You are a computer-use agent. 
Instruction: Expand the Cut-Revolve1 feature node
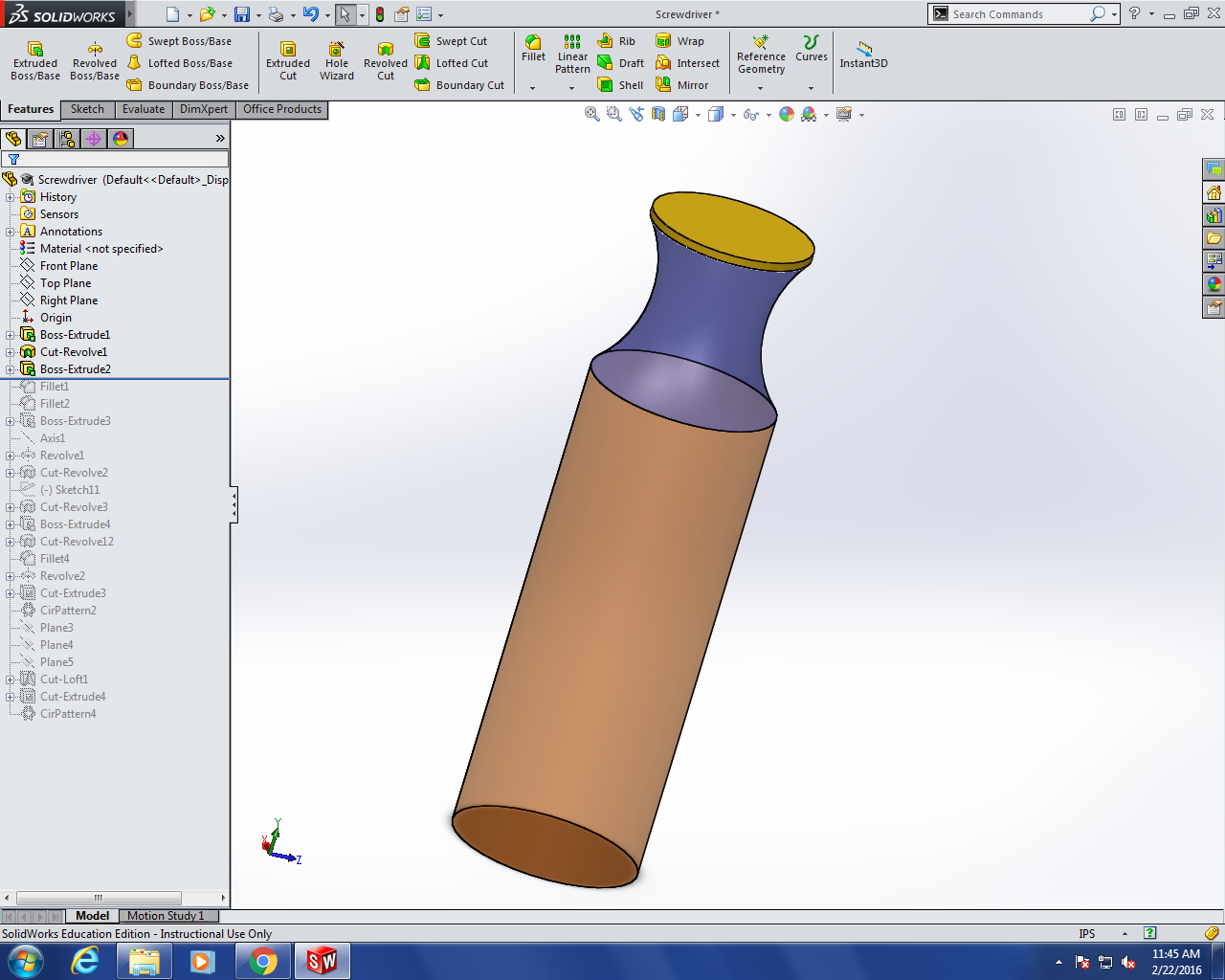(x=11, y=352)
